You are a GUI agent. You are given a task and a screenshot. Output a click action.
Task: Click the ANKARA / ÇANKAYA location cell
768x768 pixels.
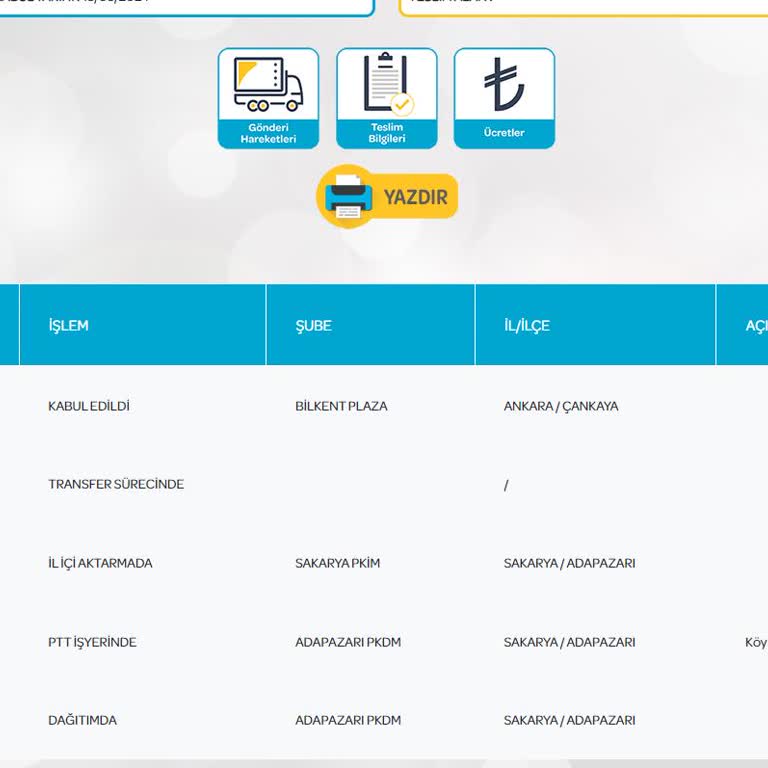click(561, 406)
